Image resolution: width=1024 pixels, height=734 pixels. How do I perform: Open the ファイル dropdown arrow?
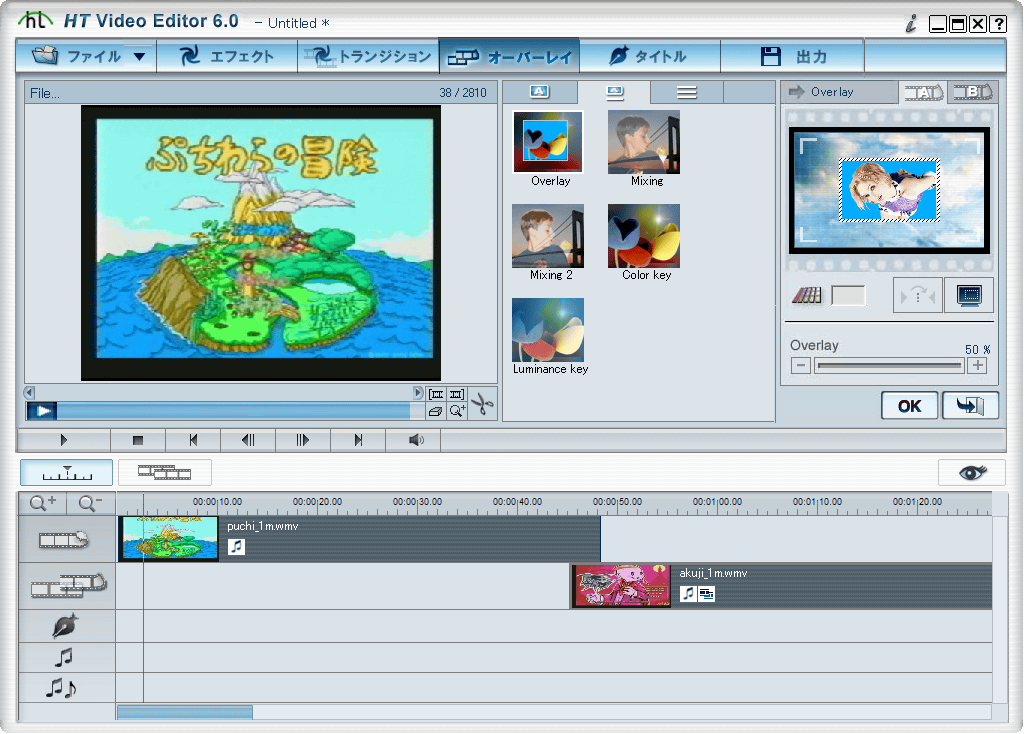[139, 57]
